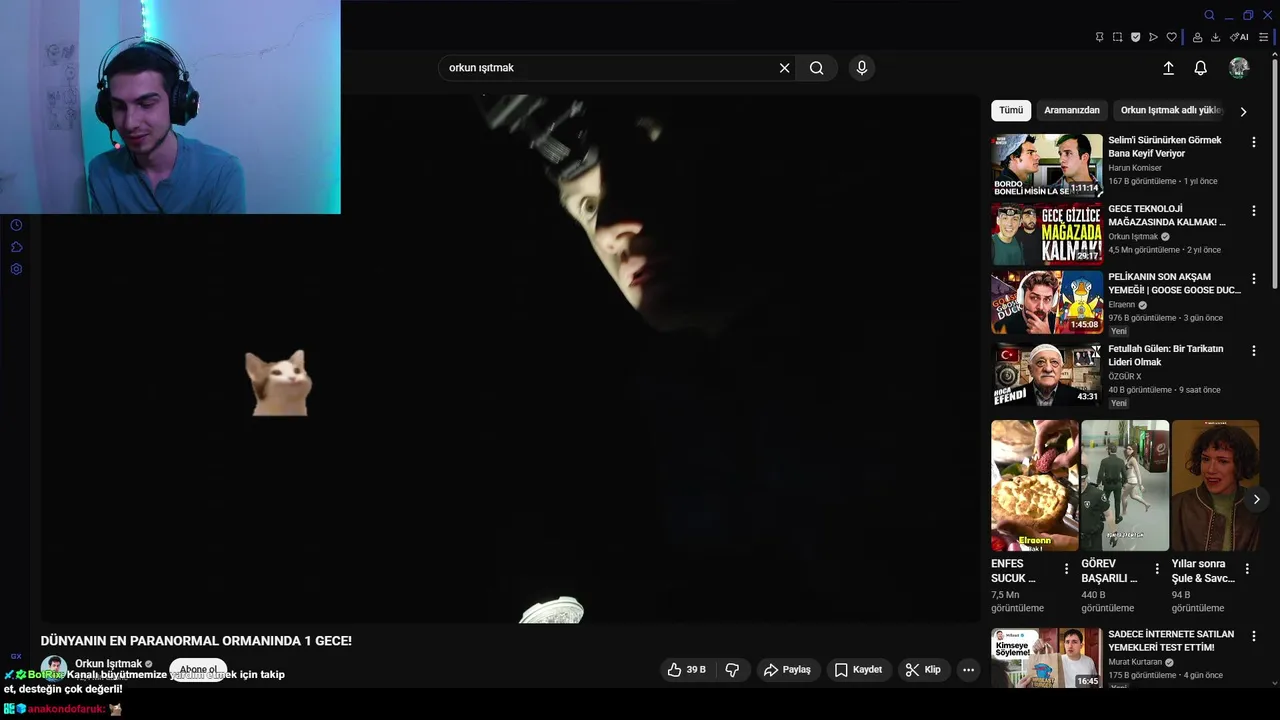Open the Settings gear in the sidebar

[x=16, y=269]
